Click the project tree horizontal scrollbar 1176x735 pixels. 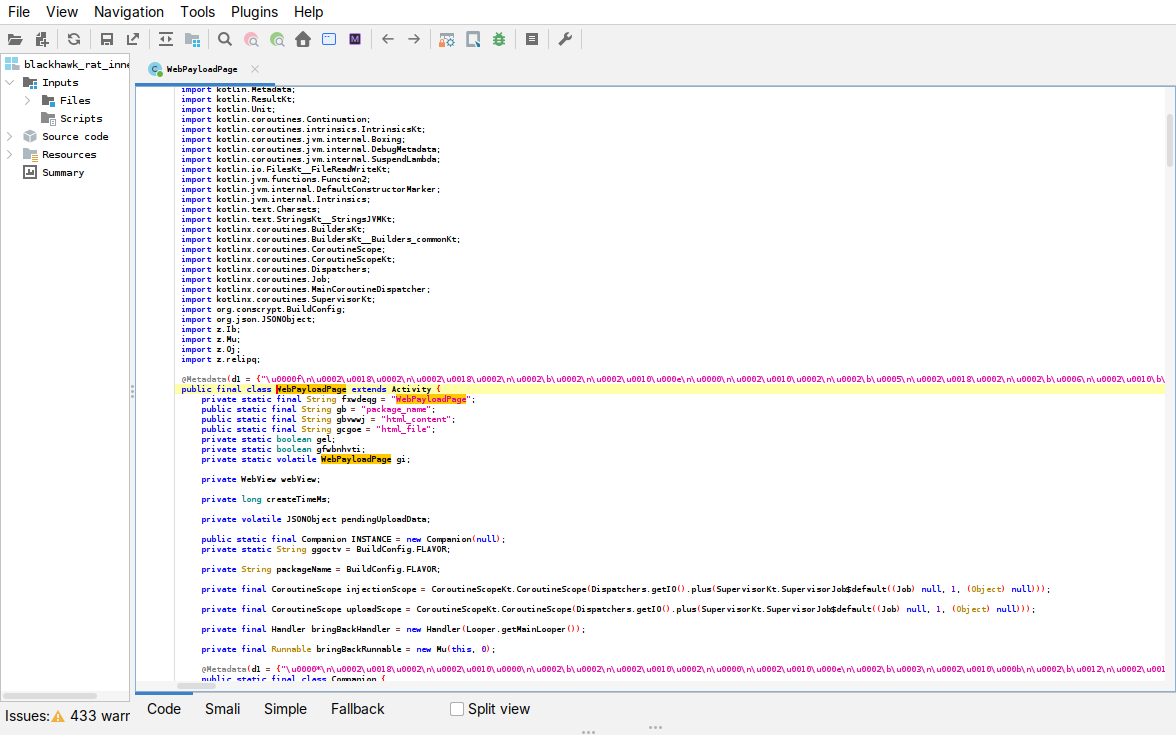(50, 696)
